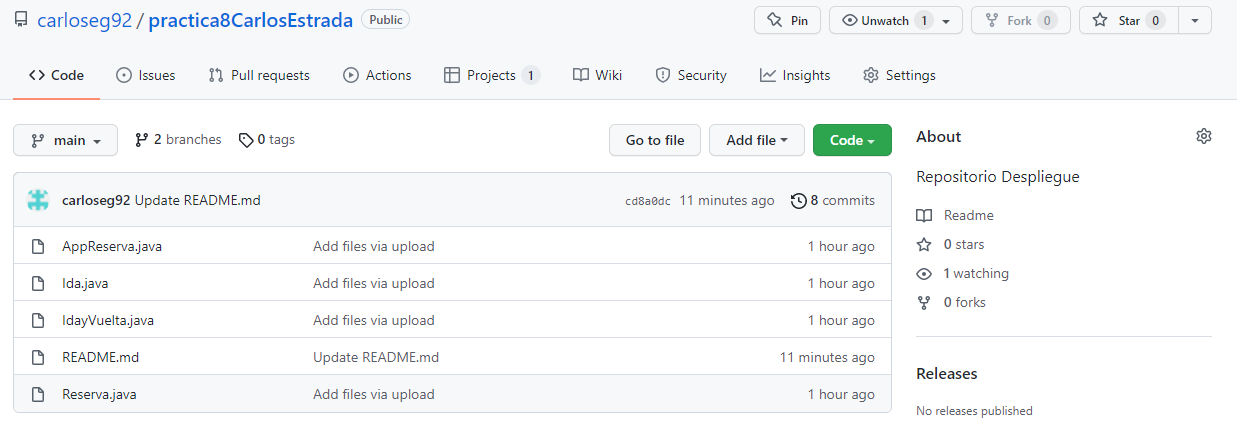
Task: Open commit hash cd8a0dc
Action: coord(648,201)
